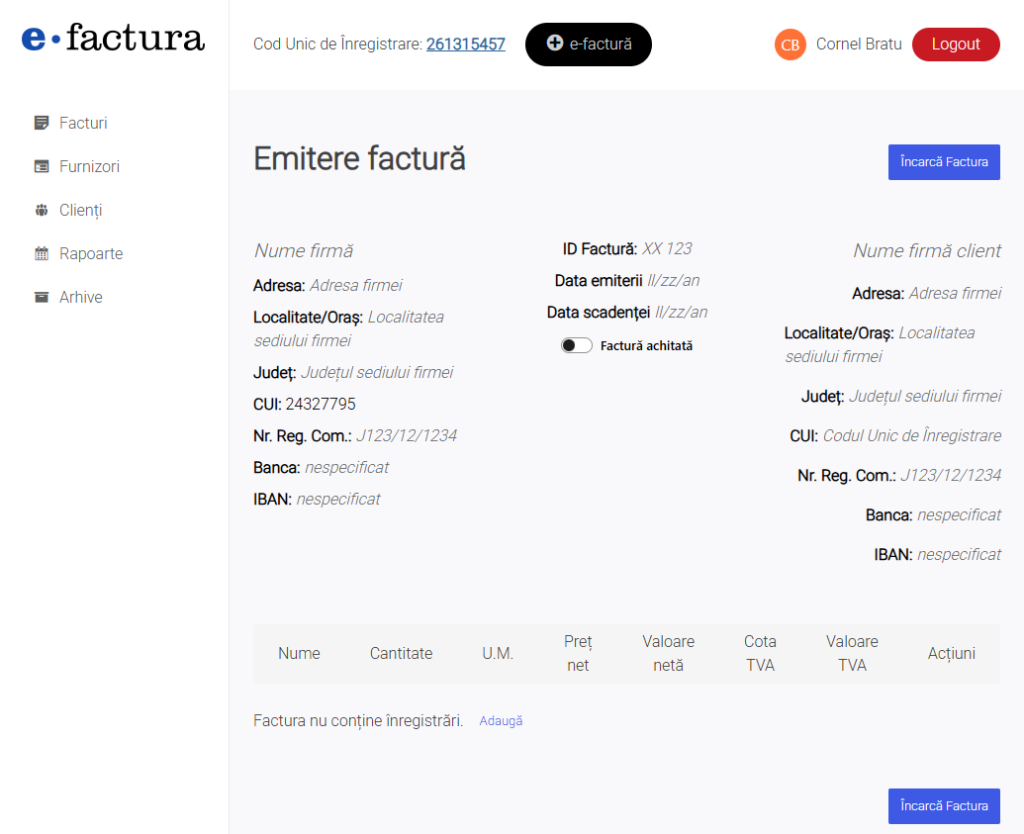Click the Arhive box icon
This screenshot has height=834, width=1024.
(x=42, y=297)
